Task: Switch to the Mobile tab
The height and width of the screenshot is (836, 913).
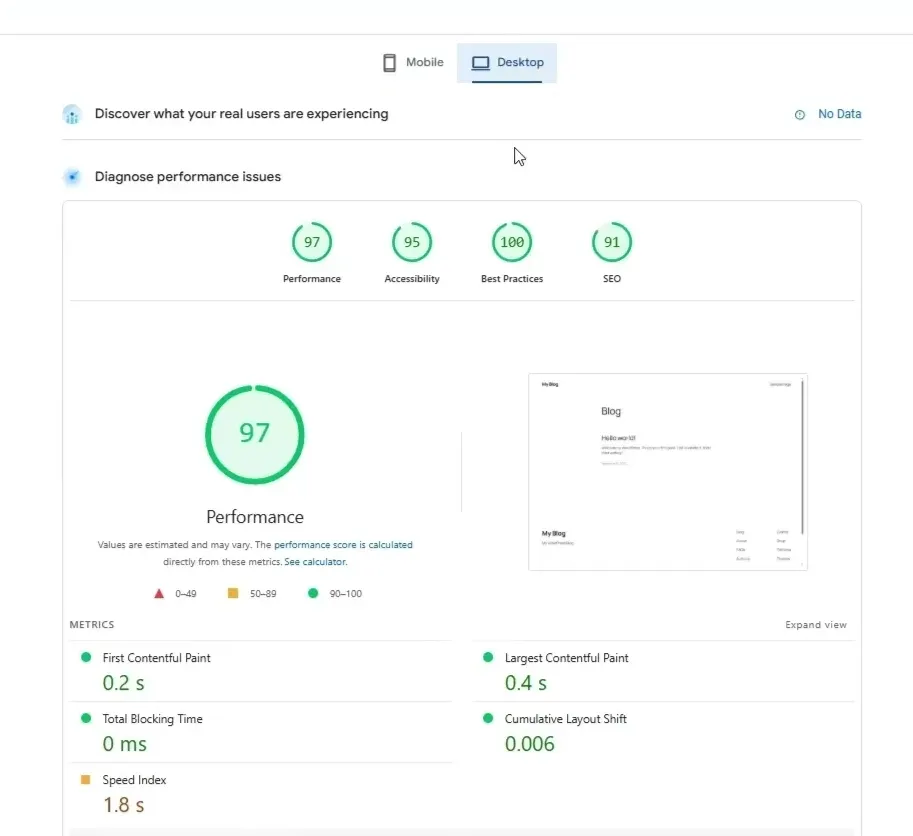Action: click(413, 62)
